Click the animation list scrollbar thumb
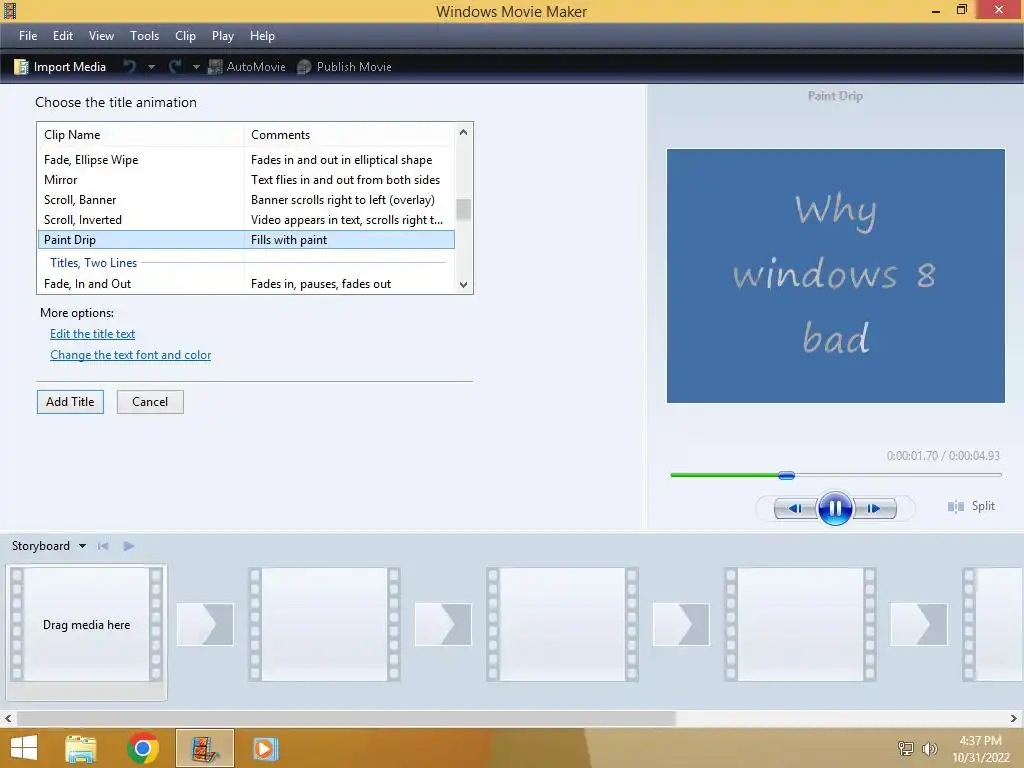The height and width of the screenshot is (768, 1024). [463, 209]
